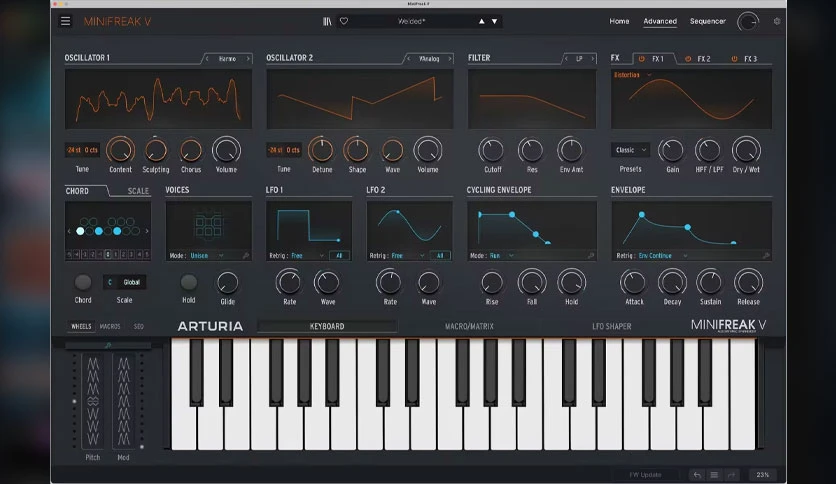This screenshot has height=484, width=836.
Task: Click the redo arrow in bottom bar
Action: pos(731,474)
